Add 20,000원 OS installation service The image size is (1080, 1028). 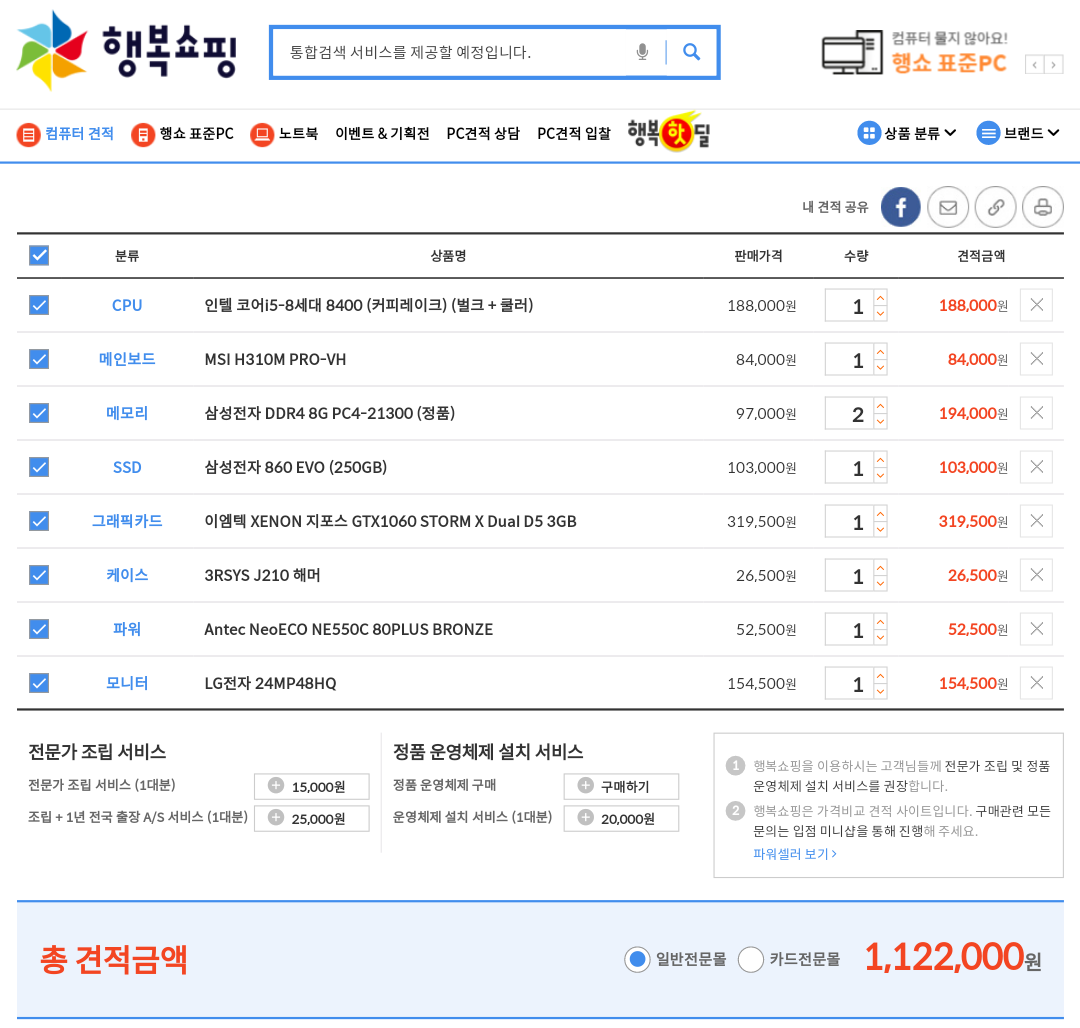pyautogui.click(x=621, y=819)
